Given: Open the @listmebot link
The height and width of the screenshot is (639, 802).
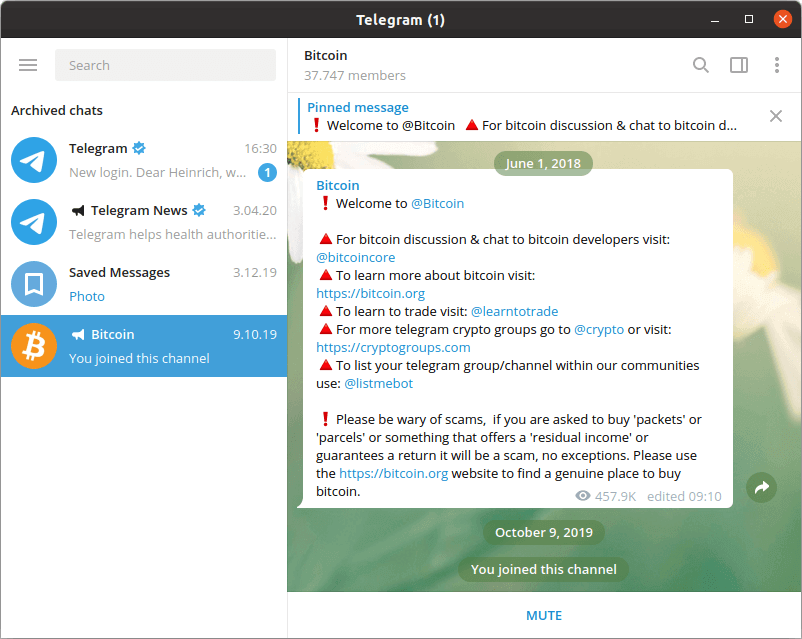Looking at the screenshot, I should click(x=378, y=384).
